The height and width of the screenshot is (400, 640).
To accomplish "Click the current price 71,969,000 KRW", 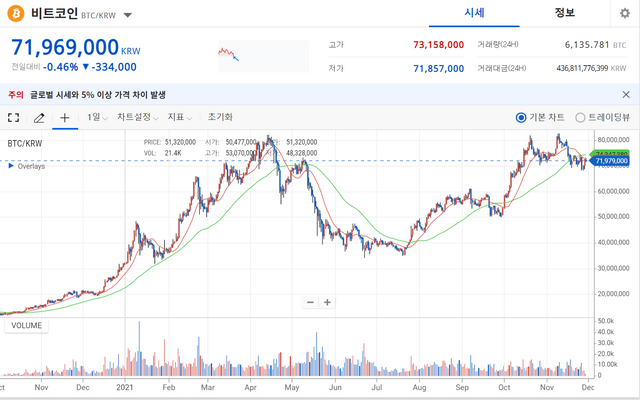I will click(76, 47).
